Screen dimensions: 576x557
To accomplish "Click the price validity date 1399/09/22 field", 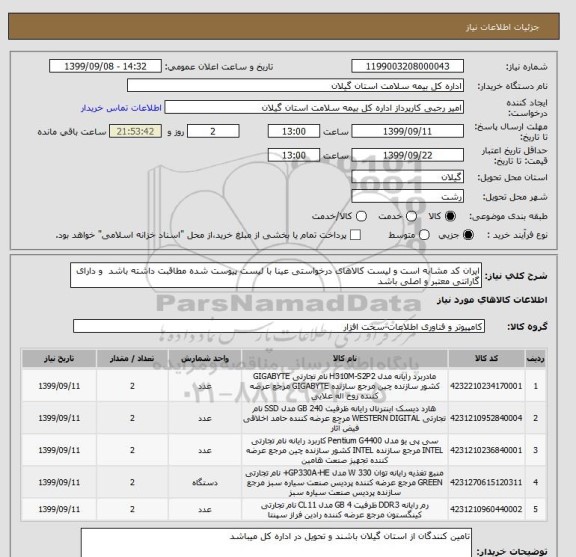I will (407, 155).
